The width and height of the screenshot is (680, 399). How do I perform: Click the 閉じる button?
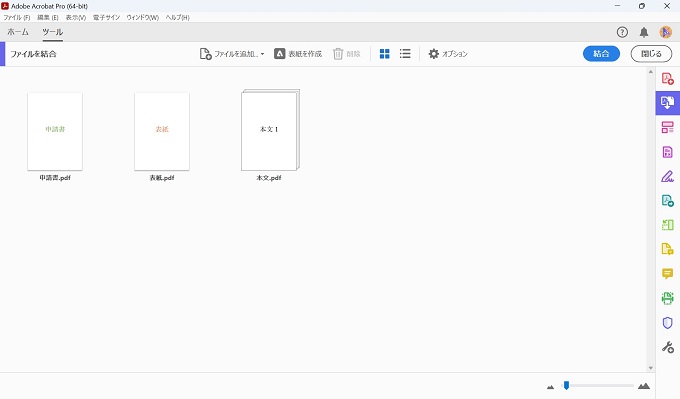pos(651,54)
